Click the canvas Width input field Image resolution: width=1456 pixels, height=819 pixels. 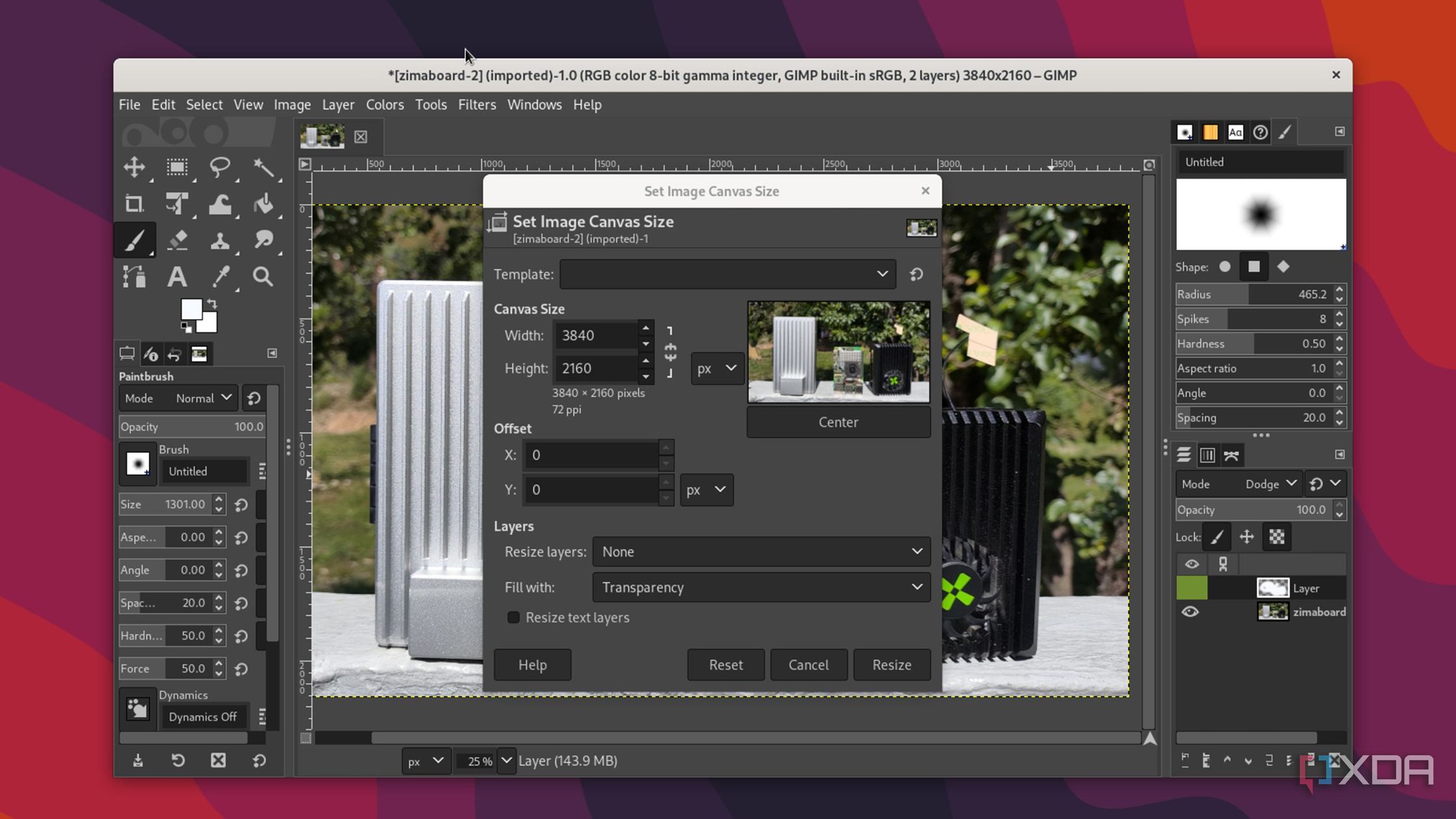(597, 335)
